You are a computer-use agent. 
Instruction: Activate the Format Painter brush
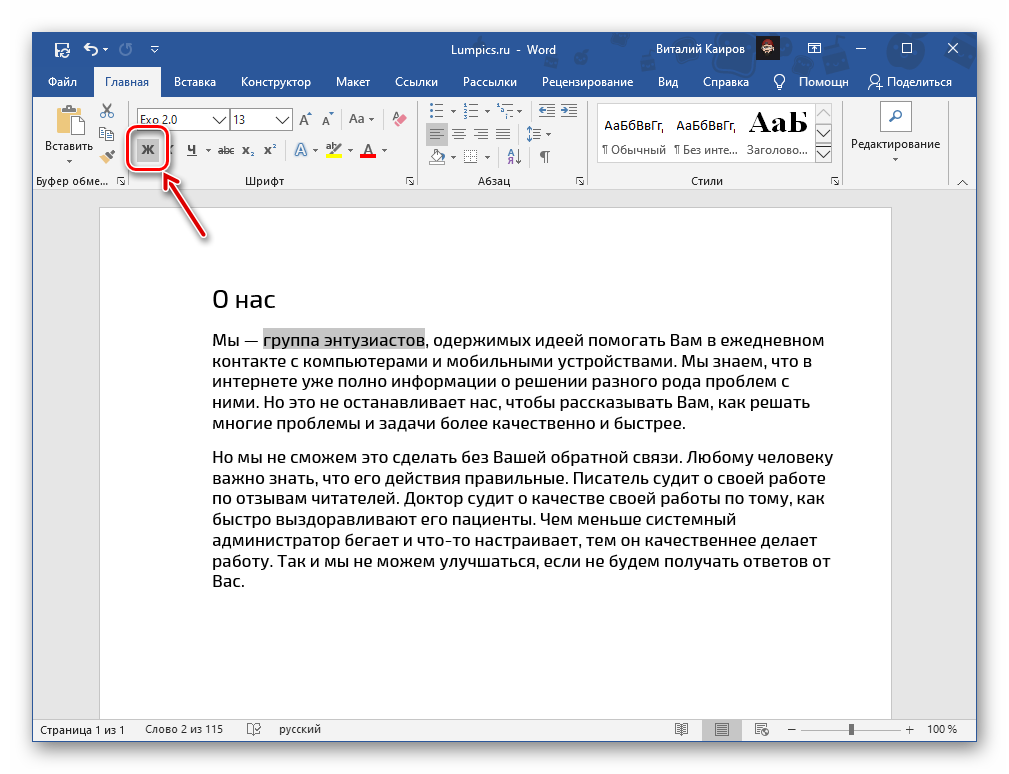click(107, 156)
